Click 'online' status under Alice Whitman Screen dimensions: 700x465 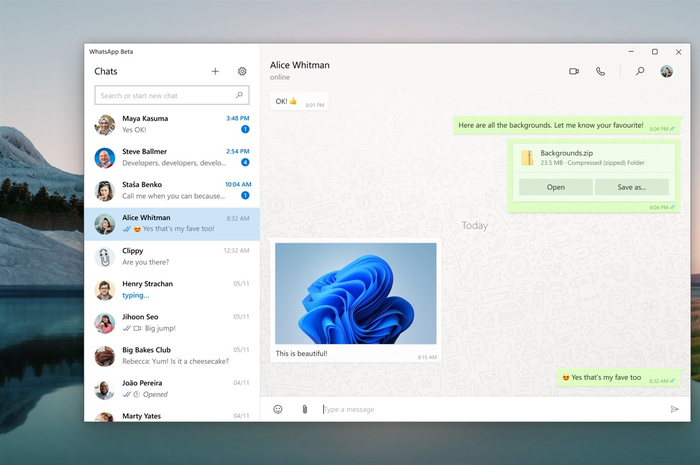(280, 77)
